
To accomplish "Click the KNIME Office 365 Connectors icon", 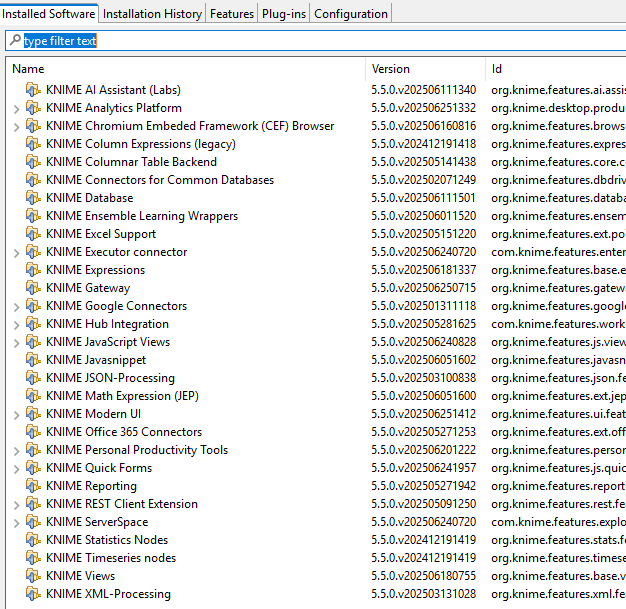I will [33, 431].
